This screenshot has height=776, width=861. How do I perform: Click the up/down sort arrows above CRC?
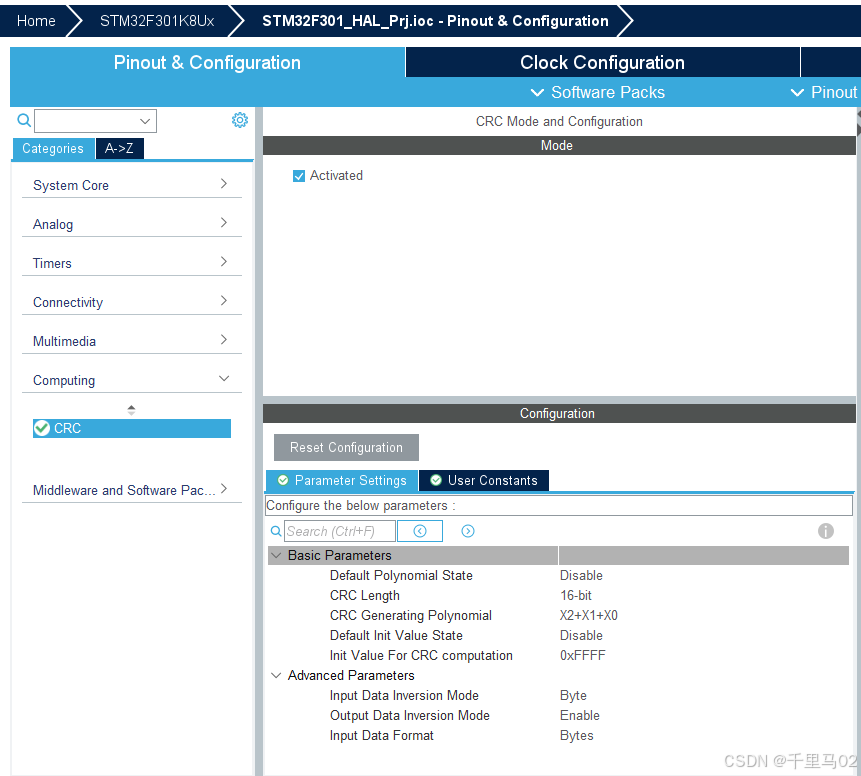point(131,410)
